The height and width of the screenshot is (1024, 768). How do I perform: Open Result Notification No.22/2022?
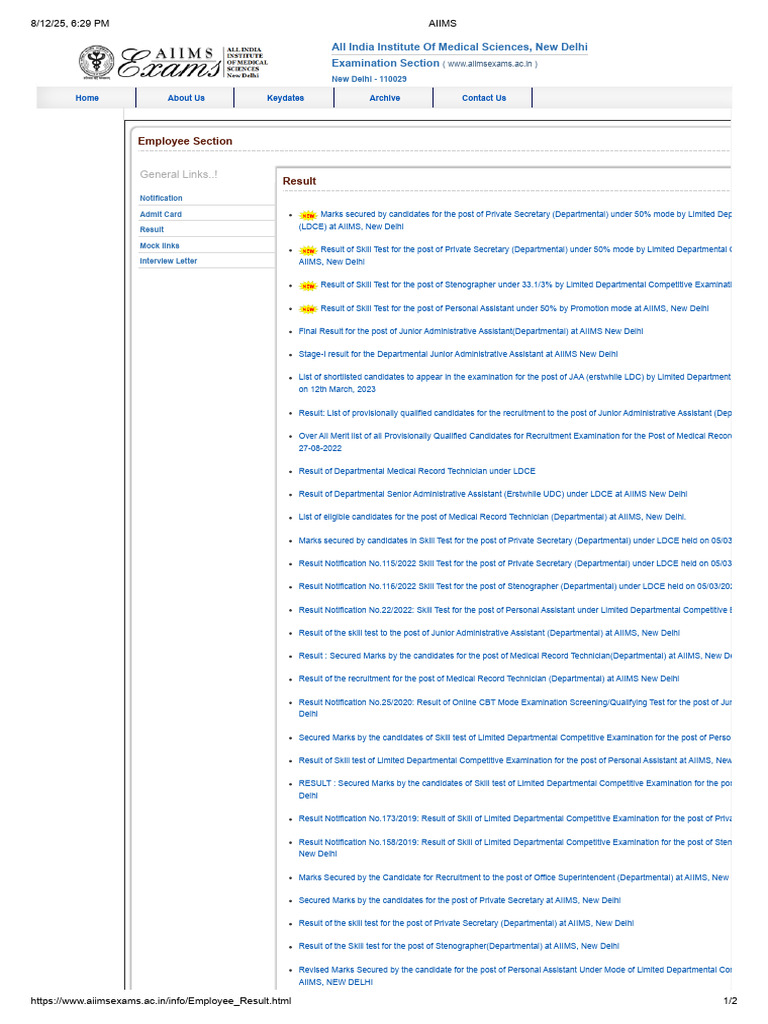515,611
